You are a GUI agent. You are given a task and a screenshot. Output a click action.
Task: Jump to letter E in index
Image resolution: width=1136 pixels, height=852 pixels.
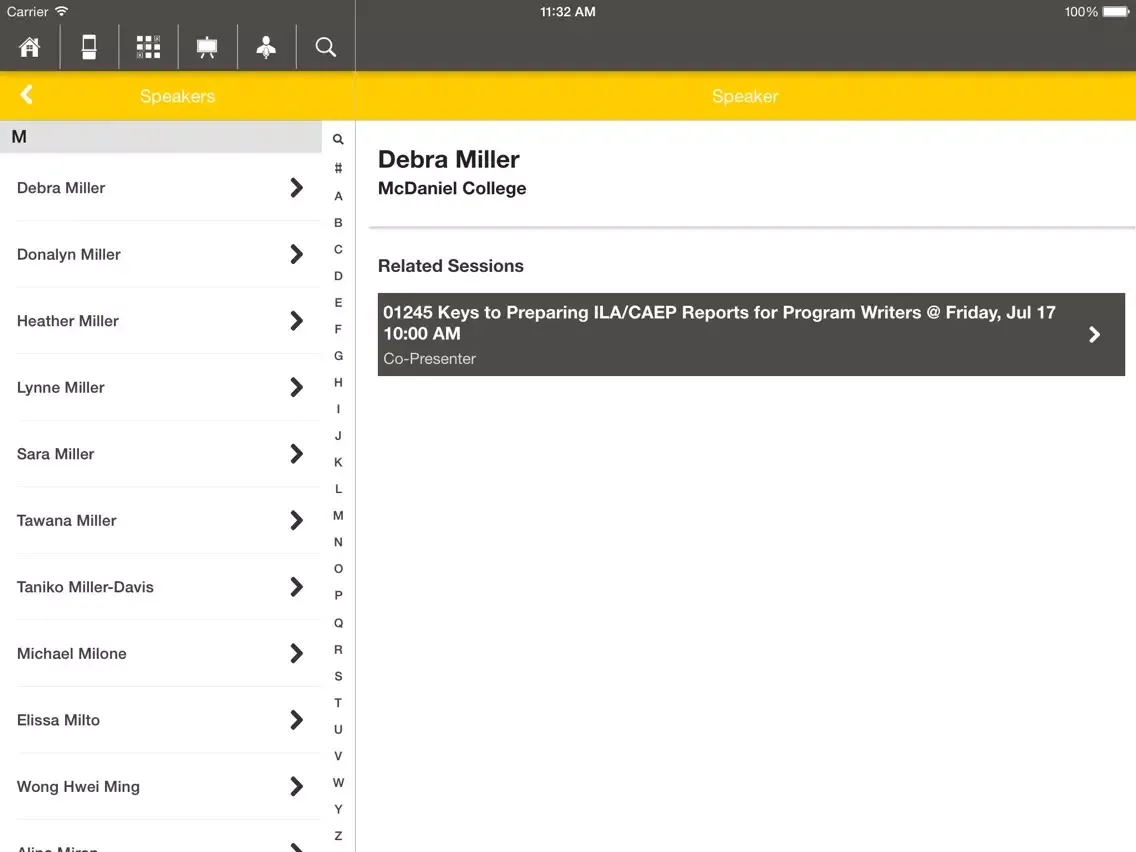pos(338,303)
